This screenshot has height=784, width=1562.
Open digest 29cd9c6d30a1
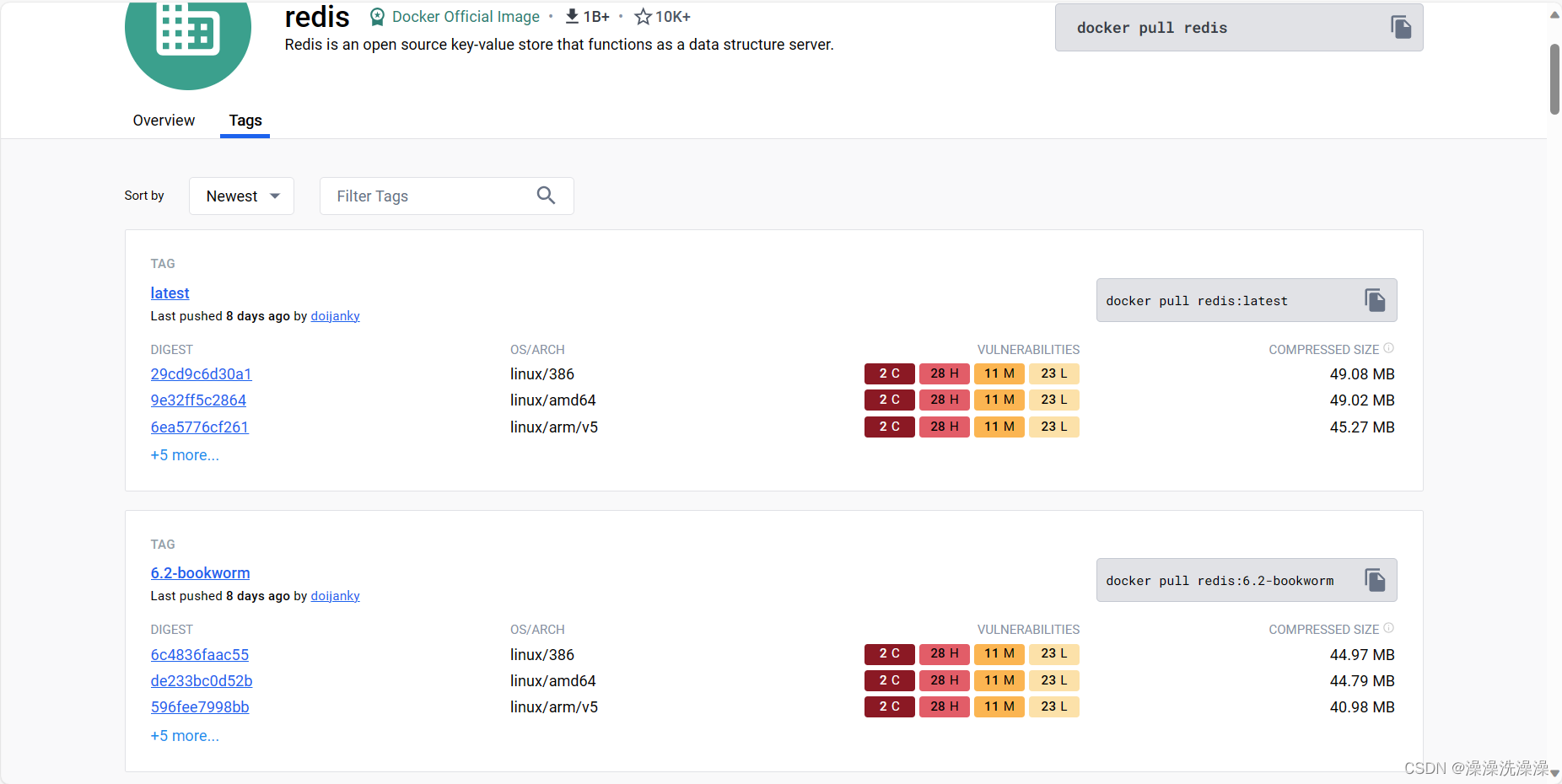click(201, 374)
